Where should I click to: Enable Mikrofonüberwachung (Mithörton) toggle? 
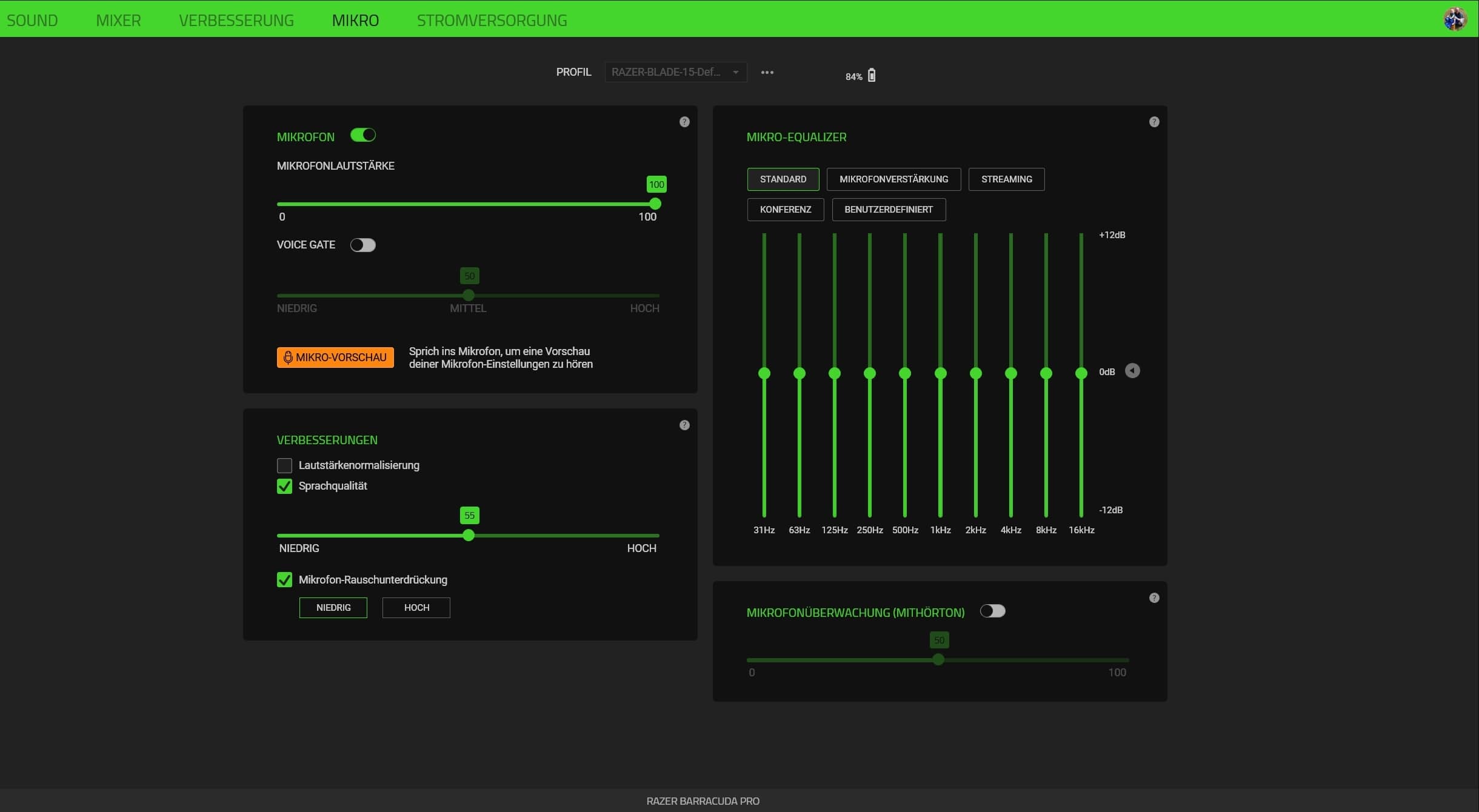click(x=993, y=611)
